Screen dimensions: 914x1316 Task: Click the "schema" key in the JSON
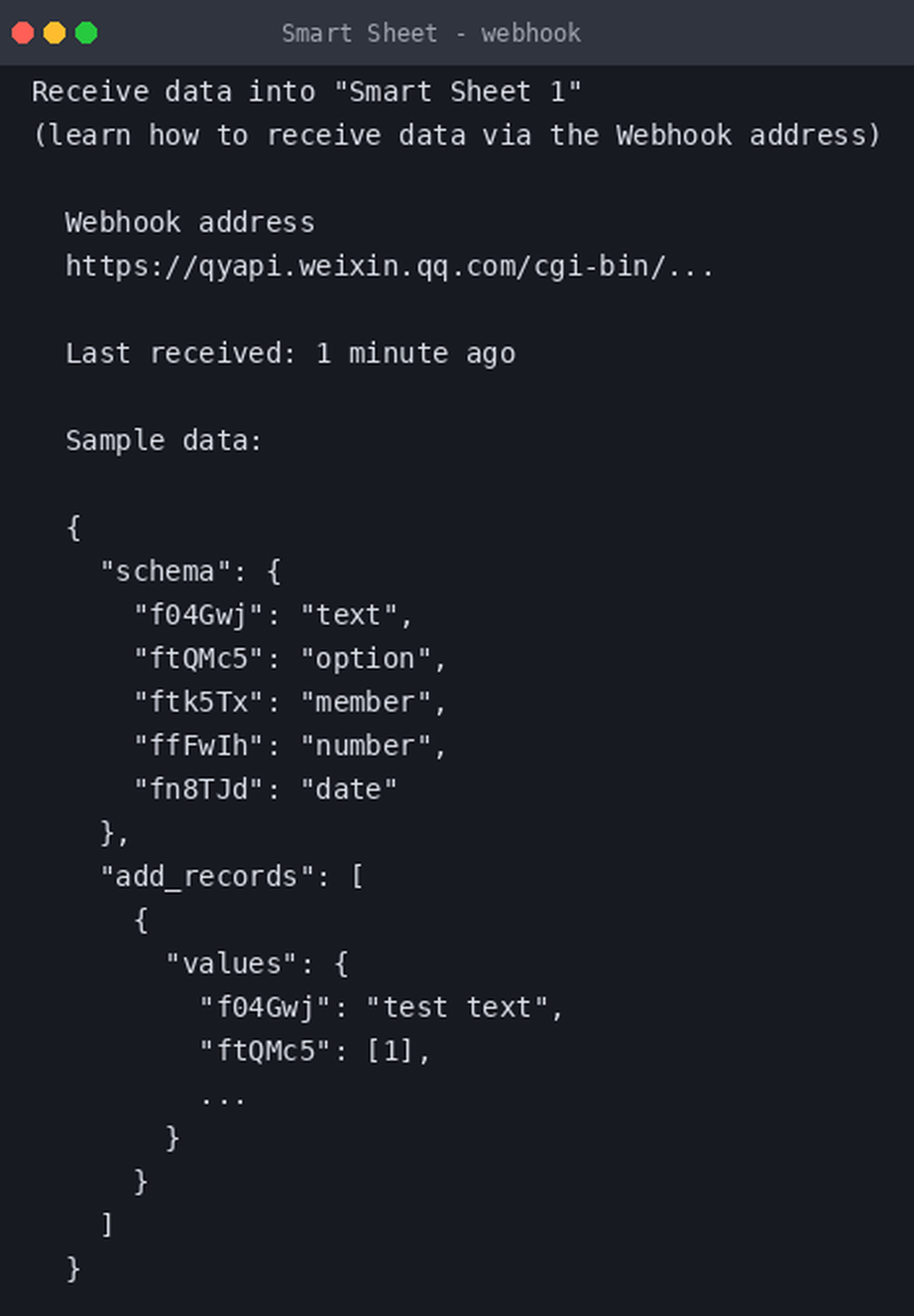[x=166, y=571]
